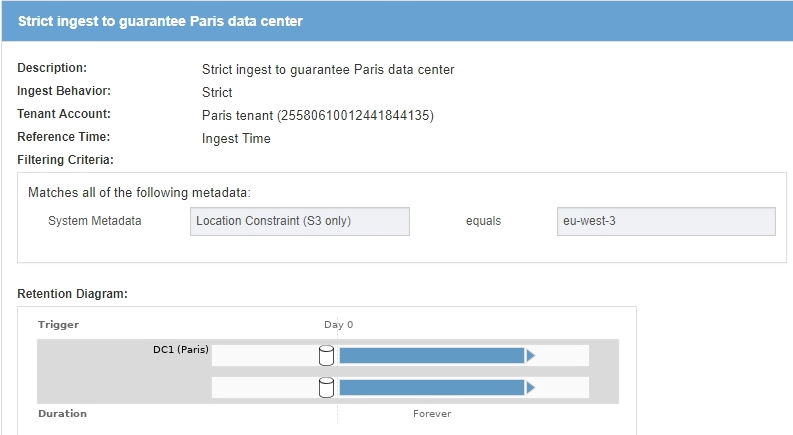Click the Filtering Criteria heading

click(66, 159)
